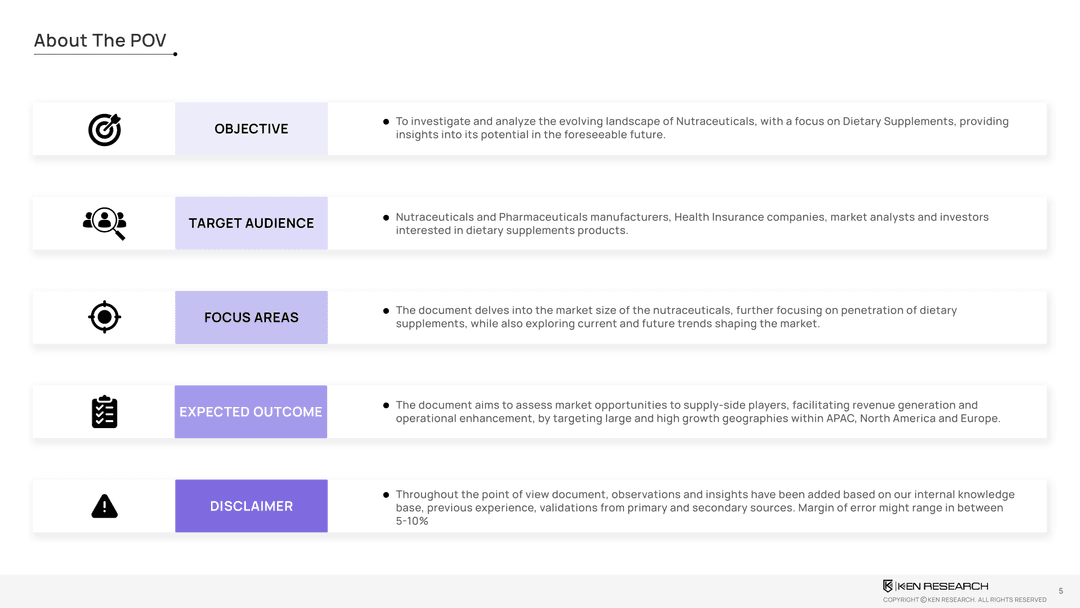Screen dimensions: 1080x608
Task: Select the OBJECTIVE label box
Action: pos(251,129)
